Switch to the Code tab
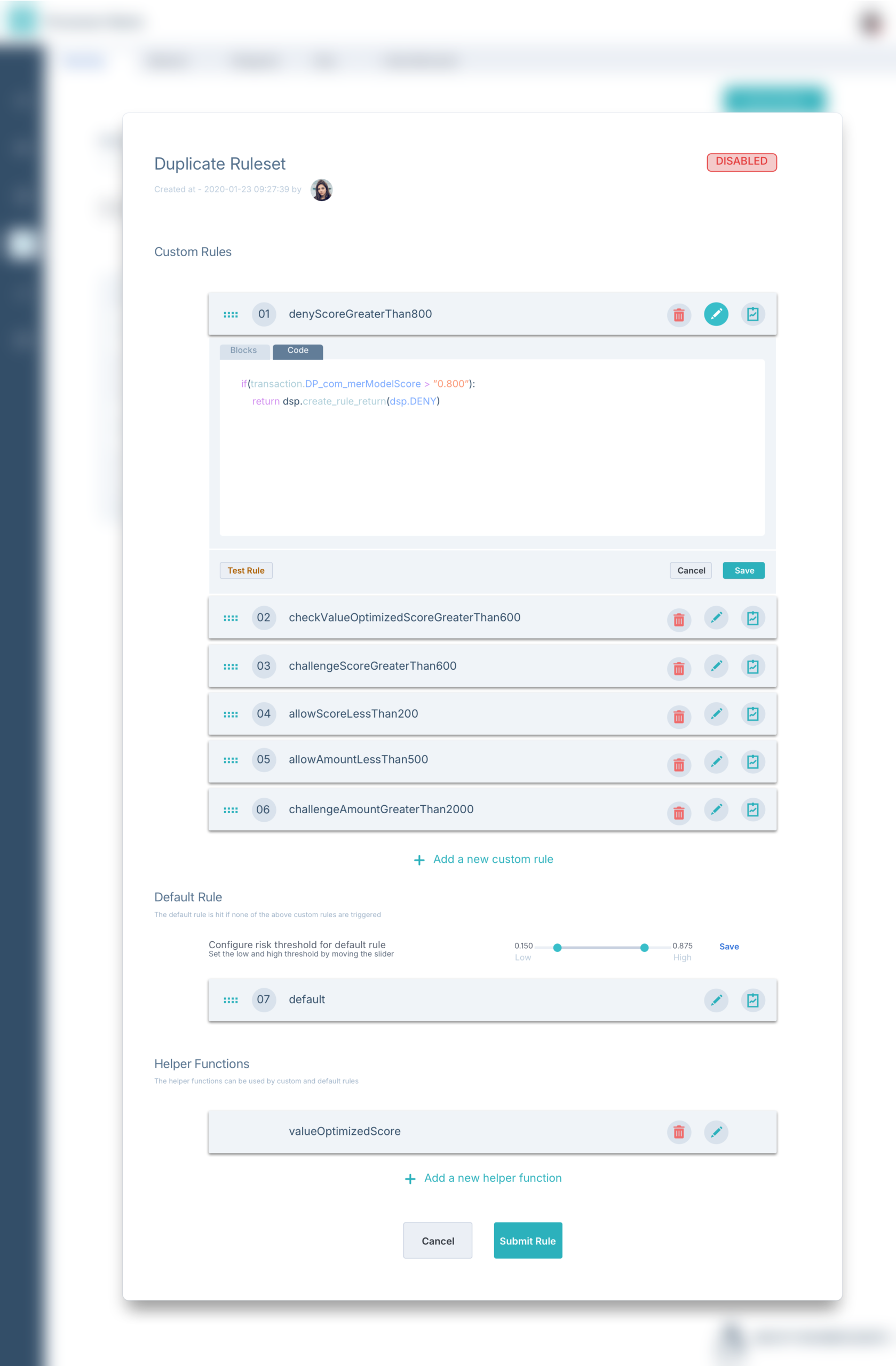The height and width of the screenshot is (1366, 896). click(297, 351)
